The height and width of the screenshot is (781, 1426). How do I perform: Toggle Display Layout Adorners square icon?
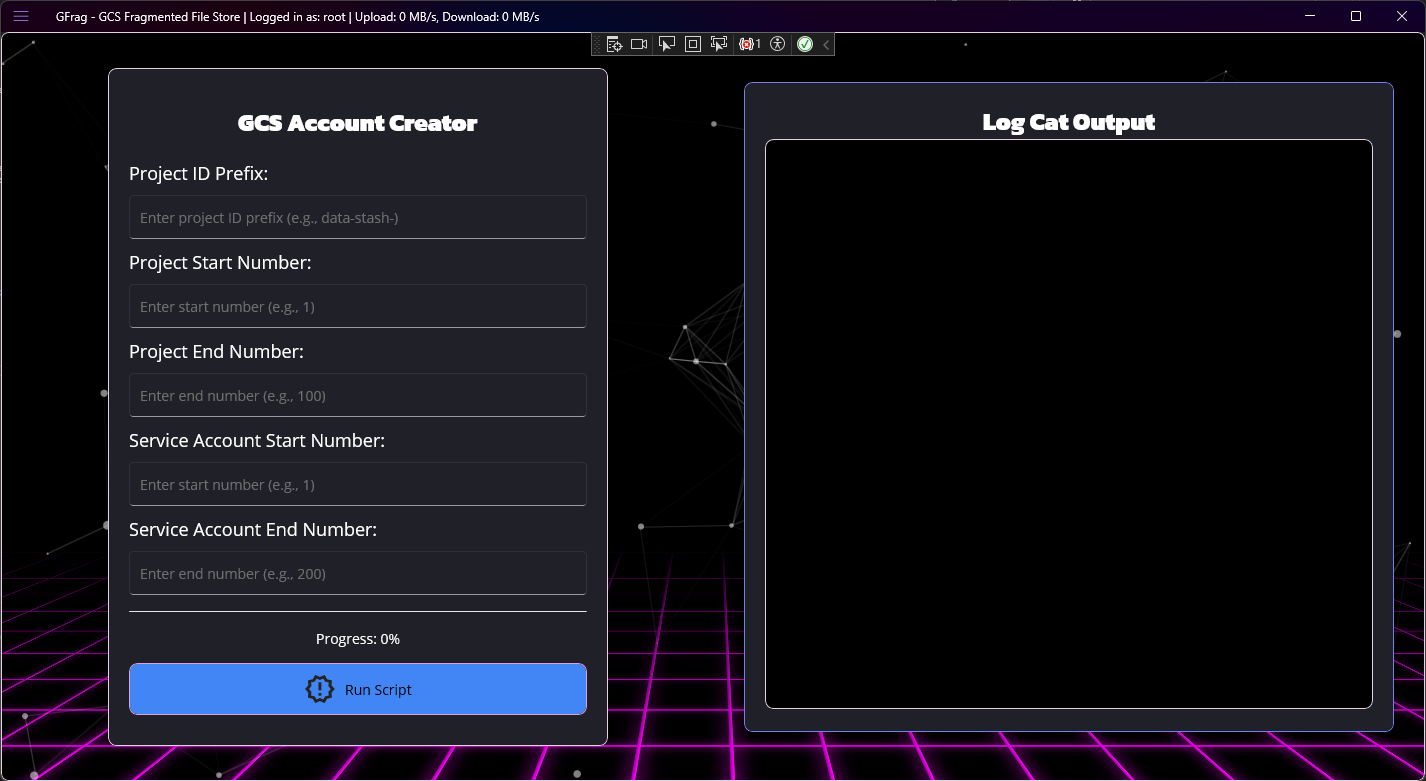pyautogui.click(x=692, y=44)
